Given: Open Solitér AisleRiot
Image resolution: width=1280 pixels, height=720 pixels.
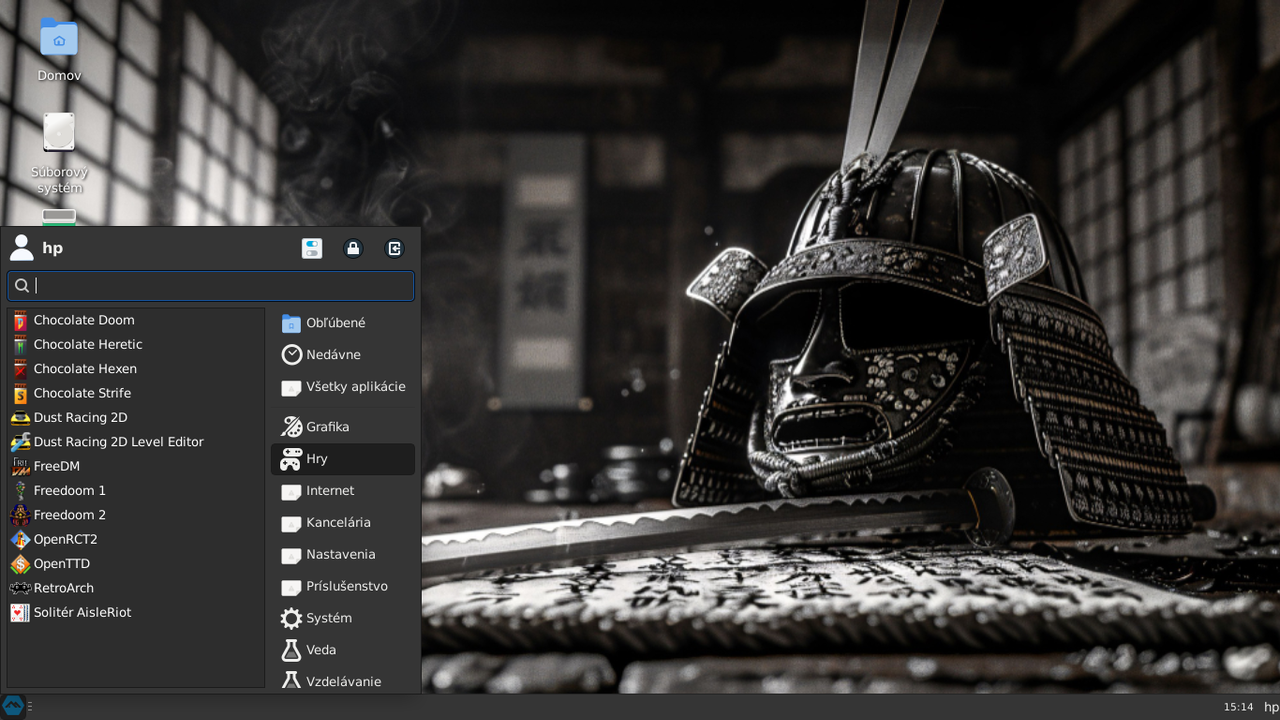Looking at the screenshot, I should (x=136, y=612).
